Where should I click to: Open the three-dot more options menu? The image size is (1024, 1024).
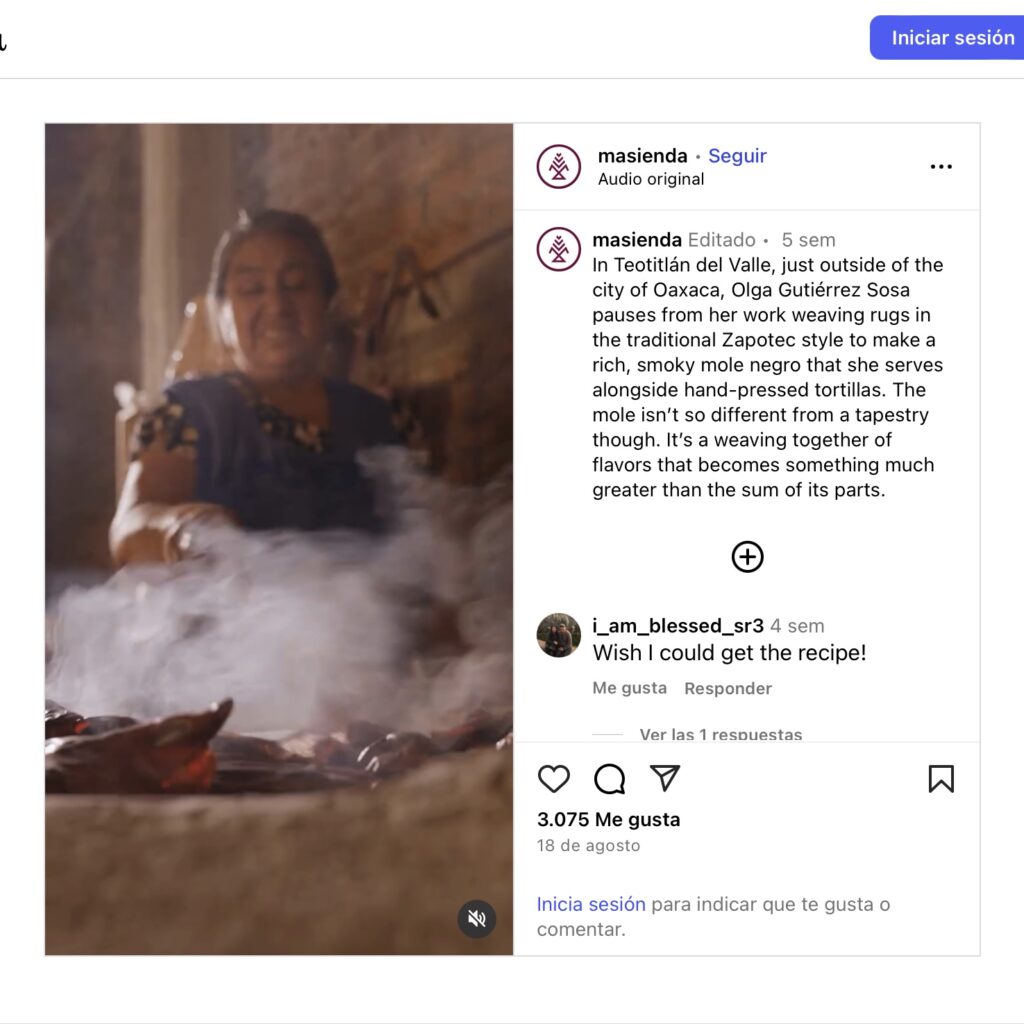coord(941,167)
